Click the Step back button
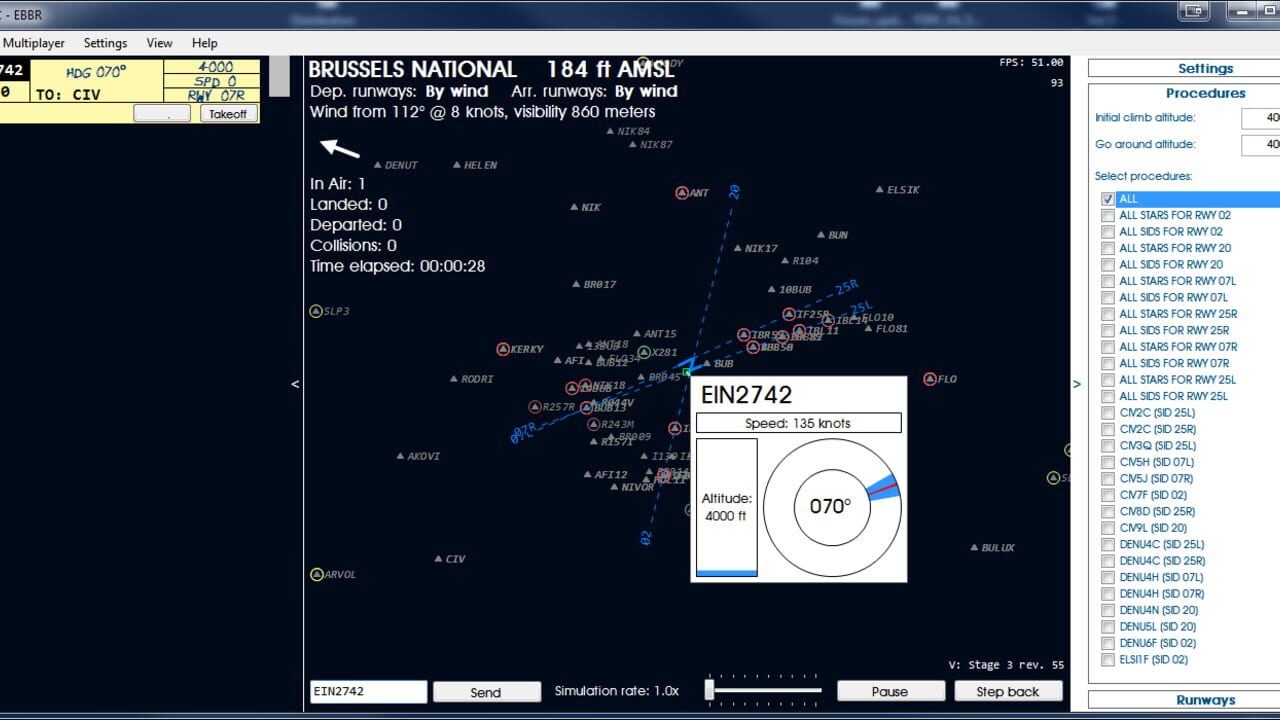This screenshot has width=1280, height=720. click(x=1007, y=691)
